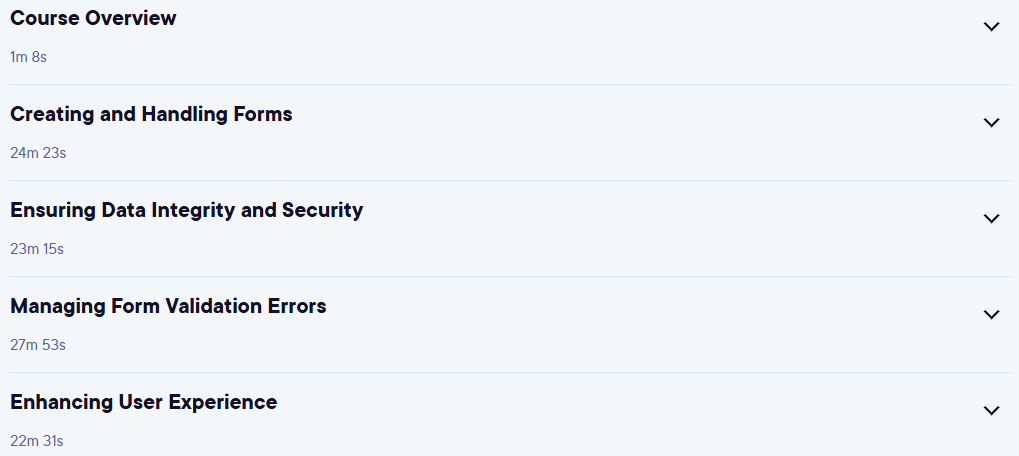The width and height of the screenshot is (1019, 456).
Task: Click divider under Ensuring Data Integrity section
Action: pyautogui.click(x=510, y=277)
